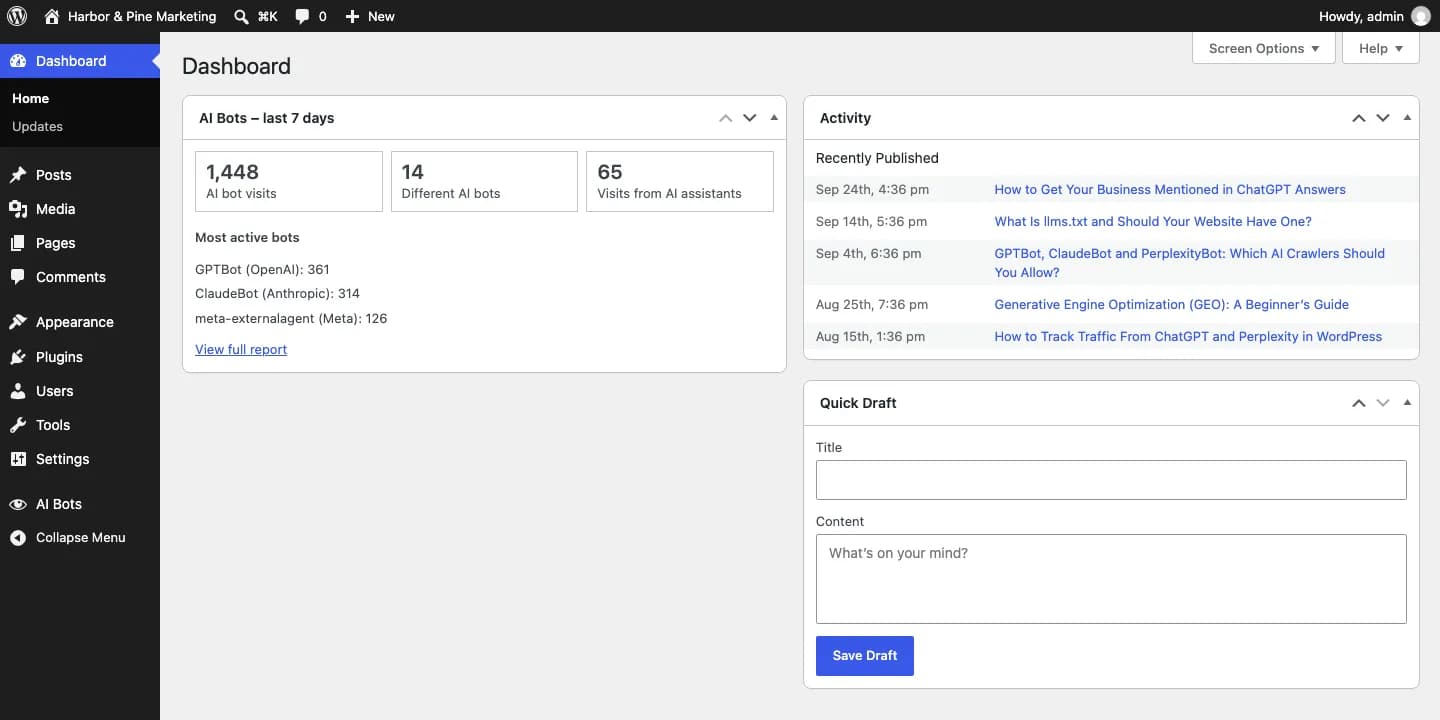
Task: Toggle the AI Bots panel collapse triangle
Action: coord(774,118)
